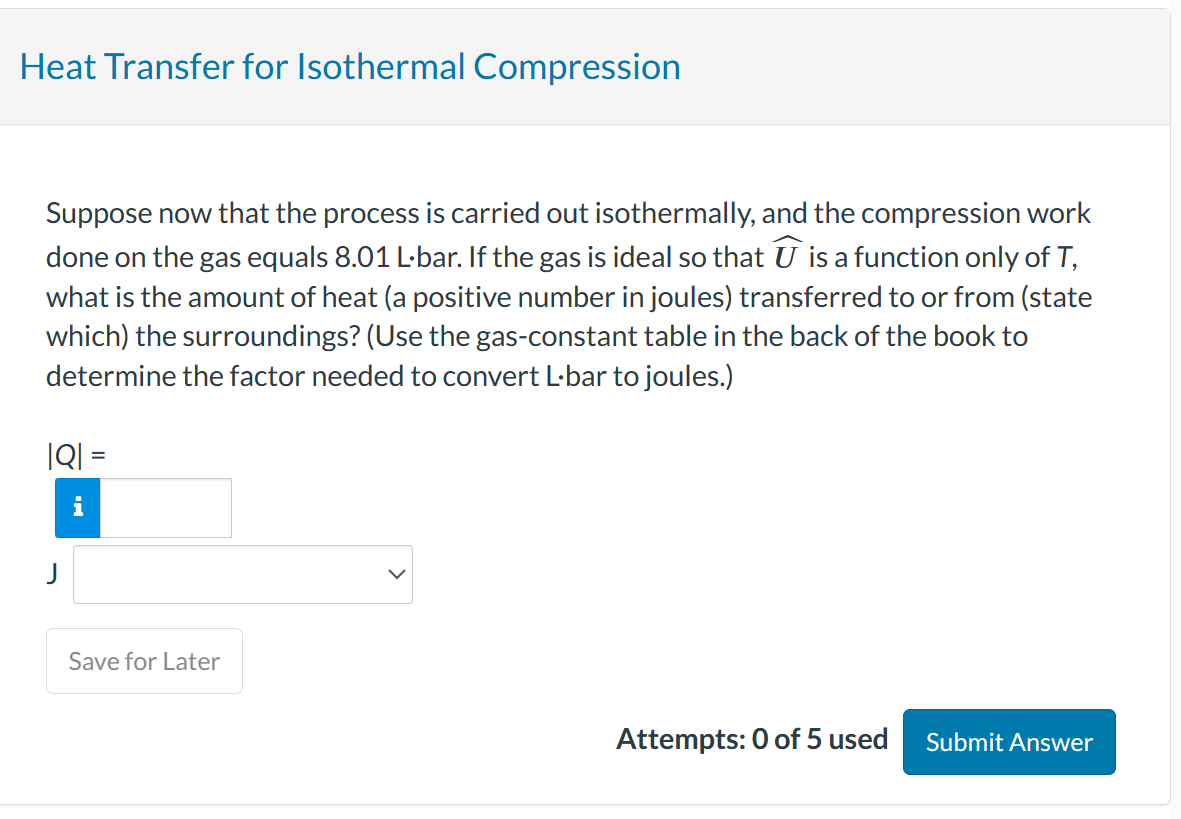Click the Submit Answer button

pyautogui.click(x=1008, y=741)
